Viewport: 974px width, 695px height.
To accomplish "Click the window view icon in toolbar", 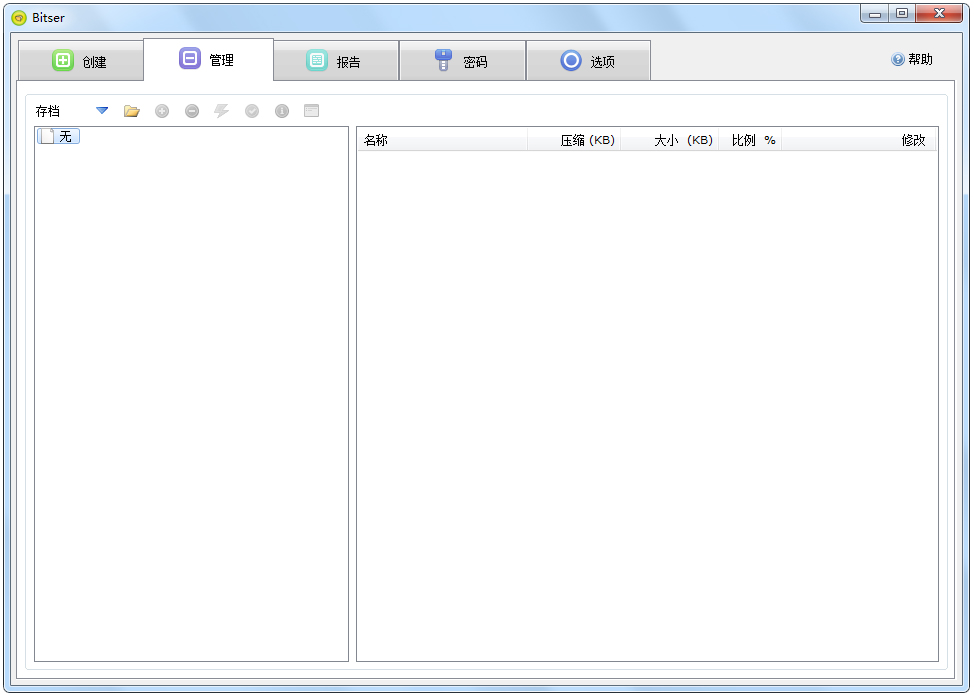I will tap(312, 111).
